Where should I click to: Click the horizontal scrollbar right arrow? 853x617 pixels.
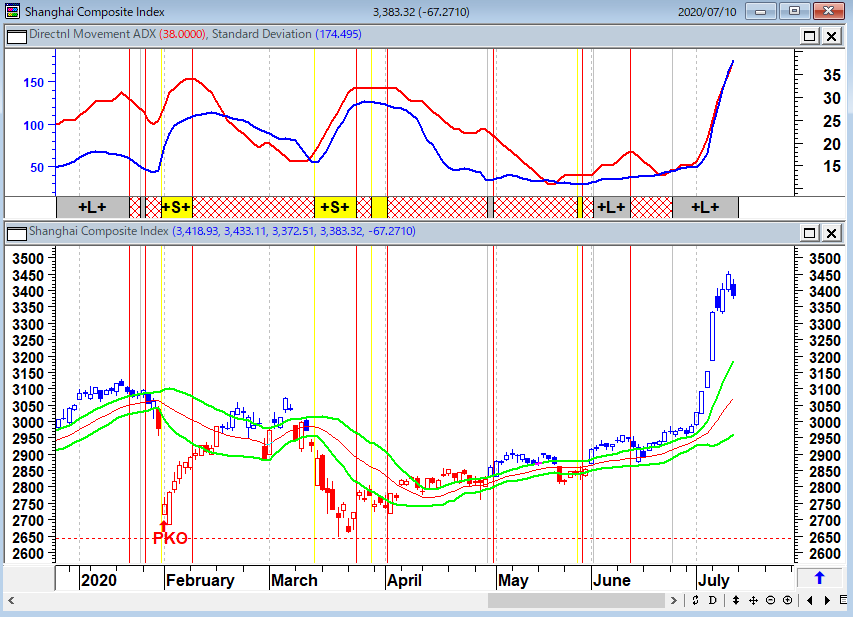coord(673,600)
